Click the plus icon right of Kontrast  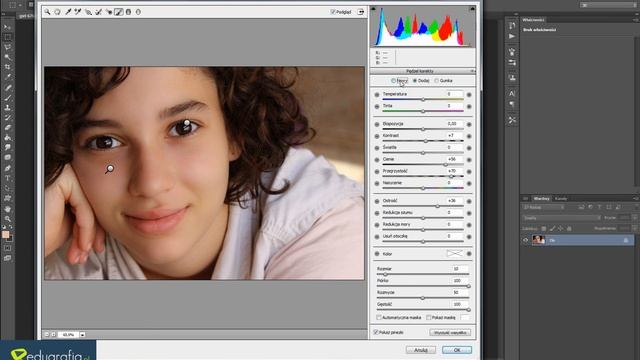click(x=469, y=136)
